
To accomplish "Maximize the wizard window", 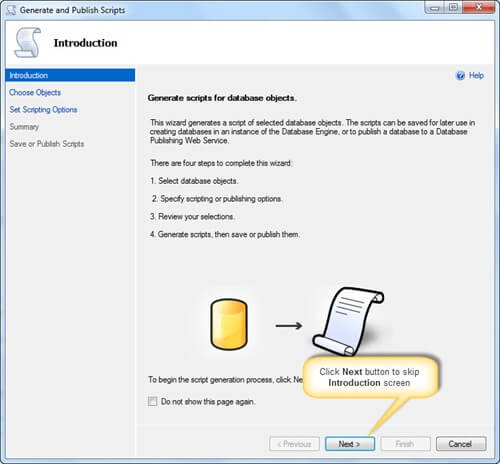I will 453,7.
